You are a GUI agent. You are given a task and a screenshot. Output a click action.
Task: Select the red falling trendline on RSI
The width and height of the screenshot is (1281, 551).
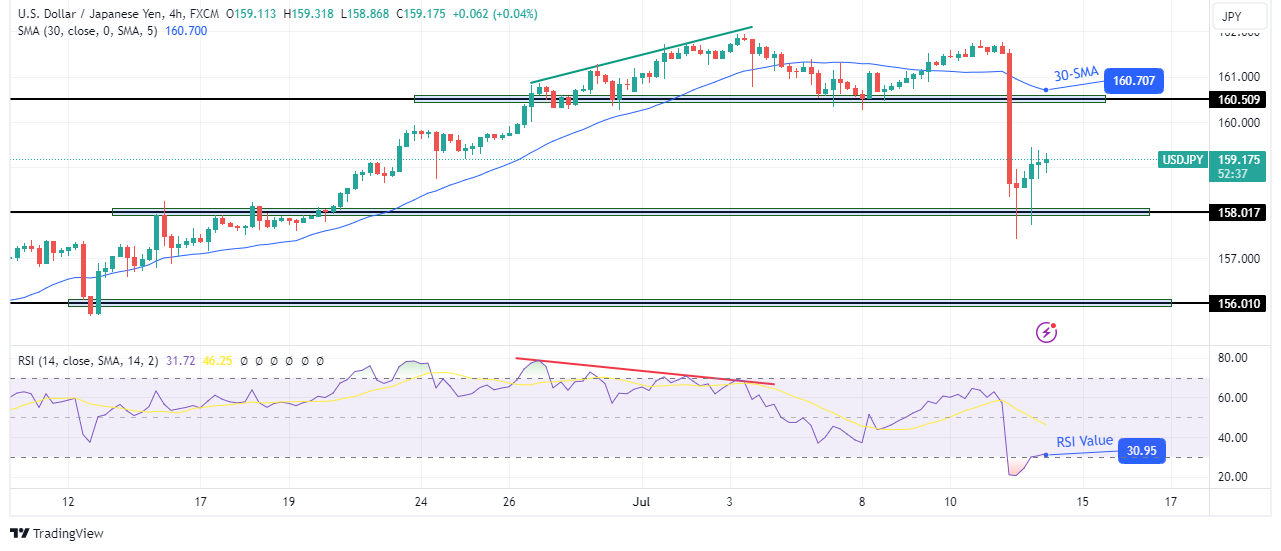[645, 371]
